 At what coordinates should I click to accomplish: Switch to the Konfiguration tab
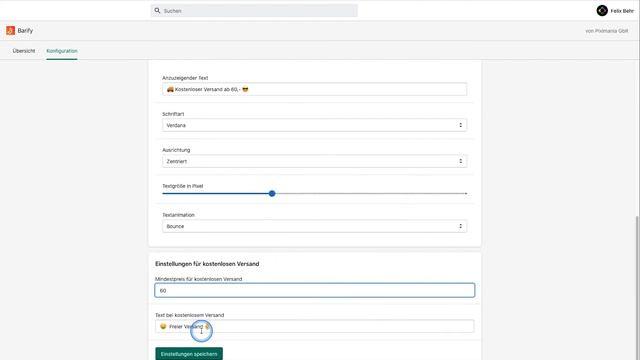(62, 51)
